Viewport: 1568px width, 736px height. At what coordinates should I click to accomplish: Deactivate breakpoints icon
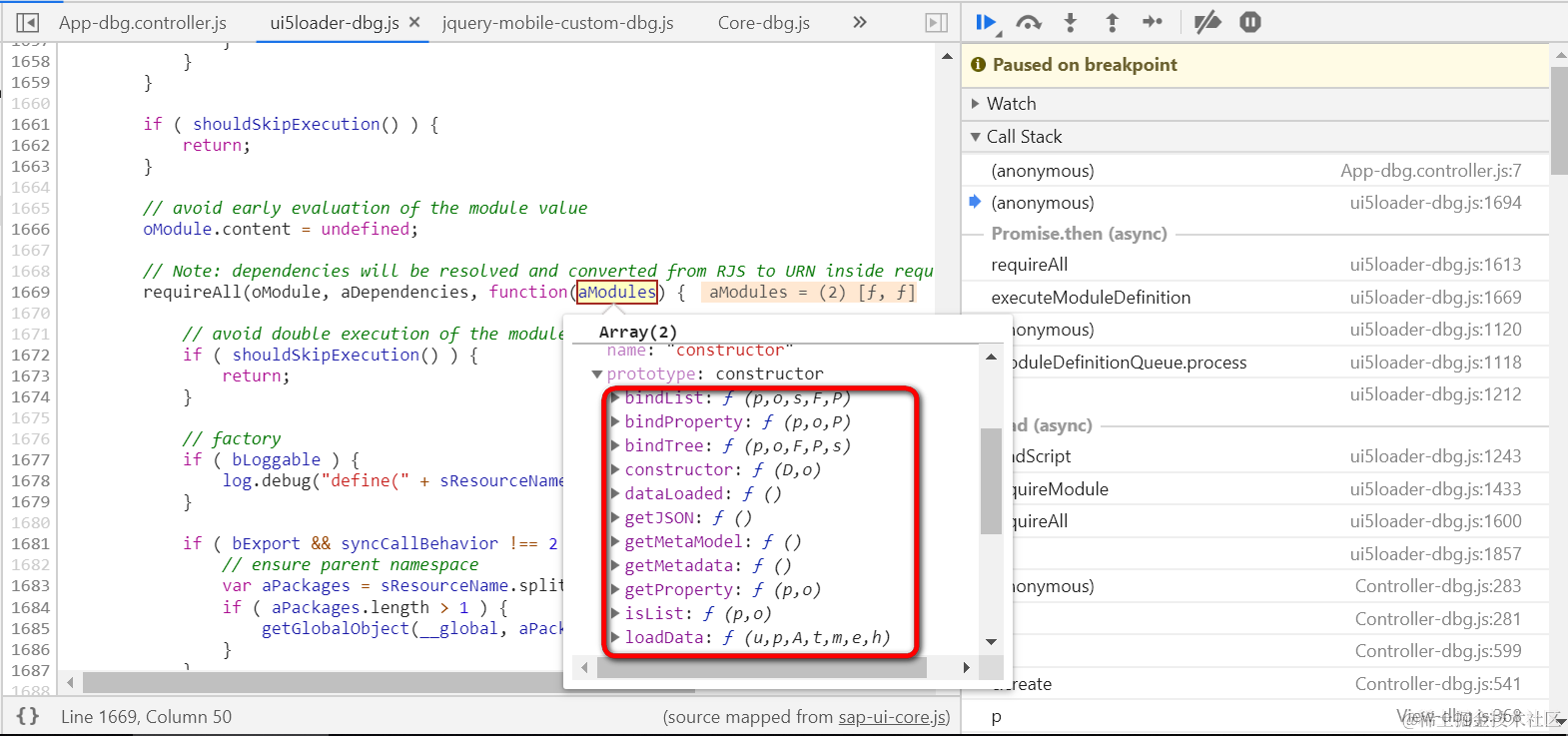(1207, 22)
